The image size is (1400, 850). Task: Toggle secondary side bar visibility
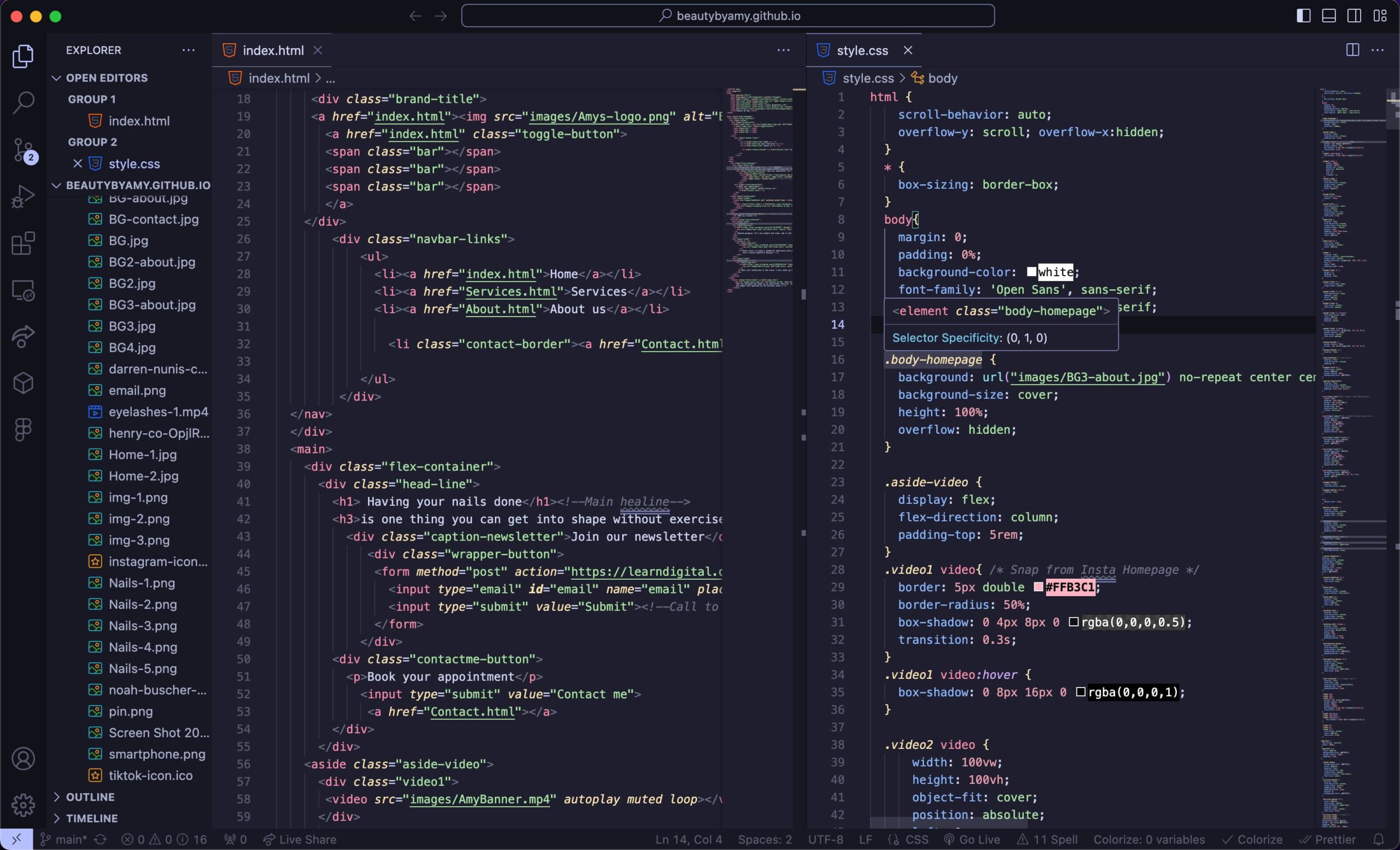pyautogui.click(x=1355, y=15)
